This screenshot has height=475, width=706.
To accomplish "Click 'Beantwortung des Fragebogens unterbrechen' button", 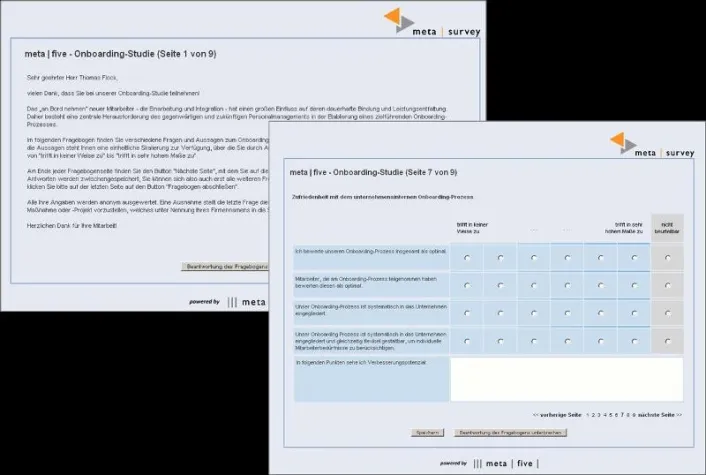I will [511, 433].
